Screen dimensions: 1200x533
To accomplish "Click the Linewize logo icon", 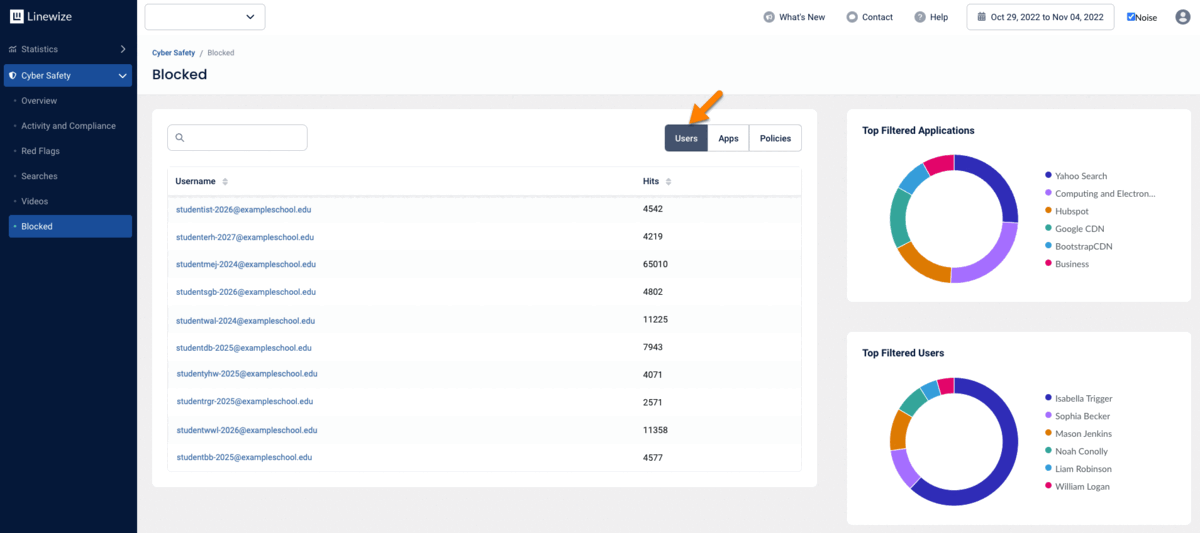I will [17, 17].
